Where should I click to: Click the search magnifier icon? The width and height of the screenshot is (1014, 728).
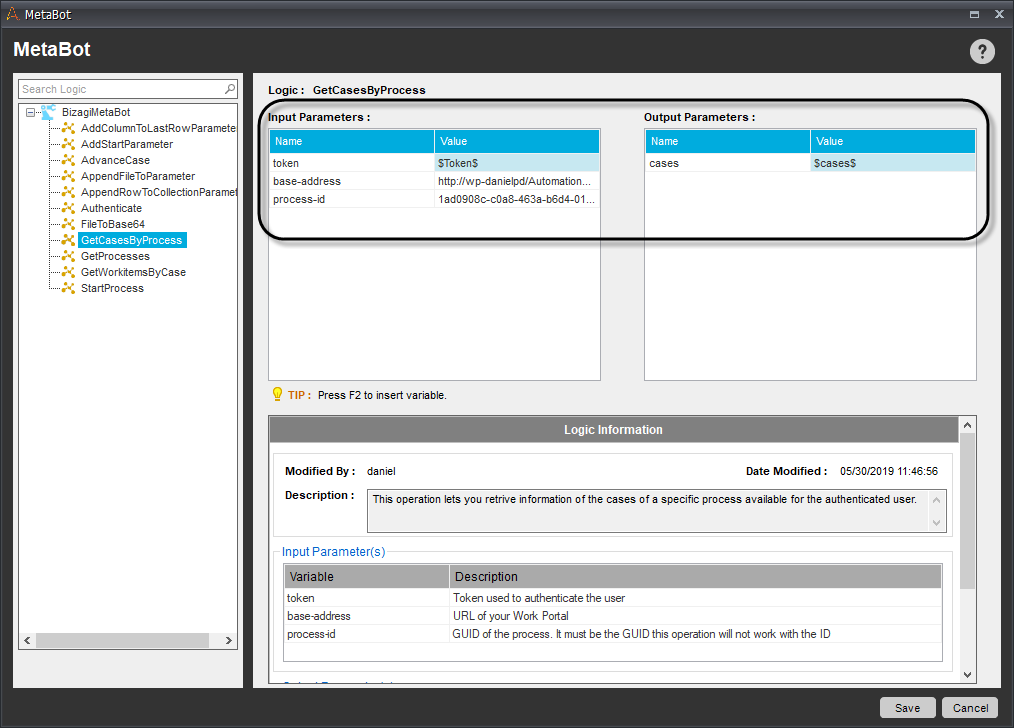[x=230, y=89]
